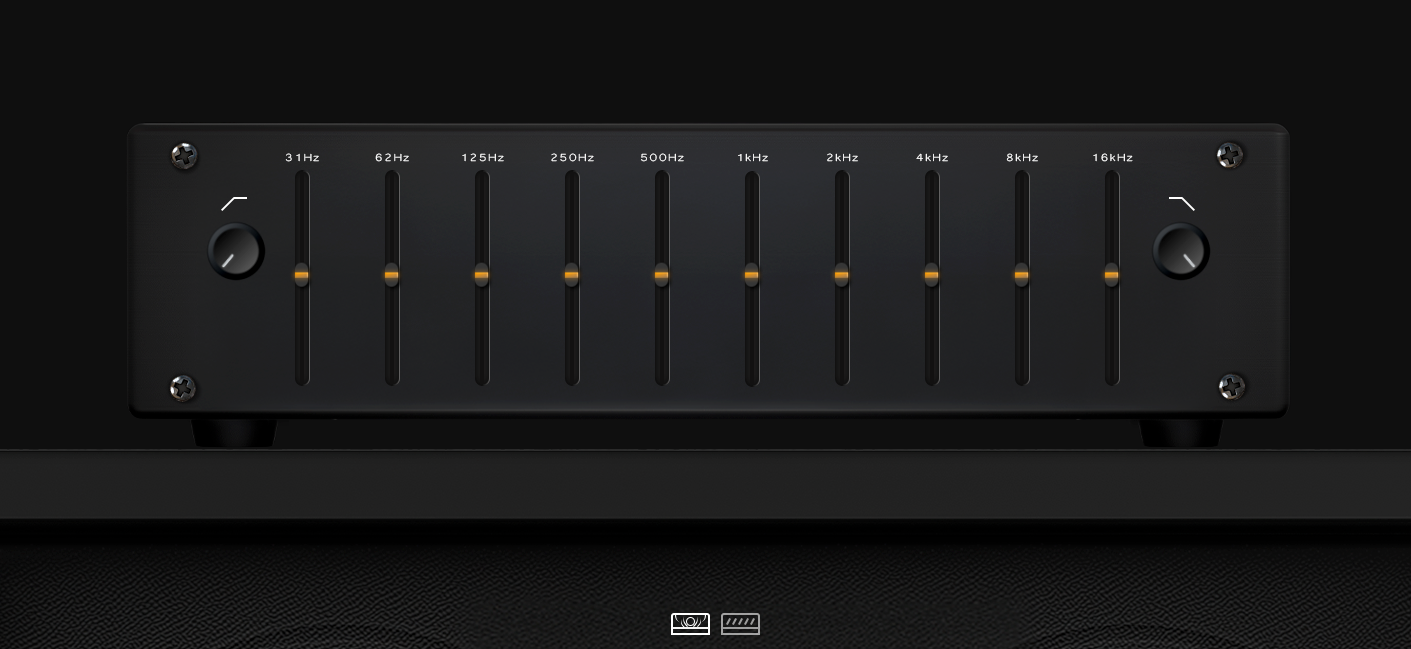Click the high-pass filter knob
Viewport: 1411px width, 649px height.
coord(236,251)
